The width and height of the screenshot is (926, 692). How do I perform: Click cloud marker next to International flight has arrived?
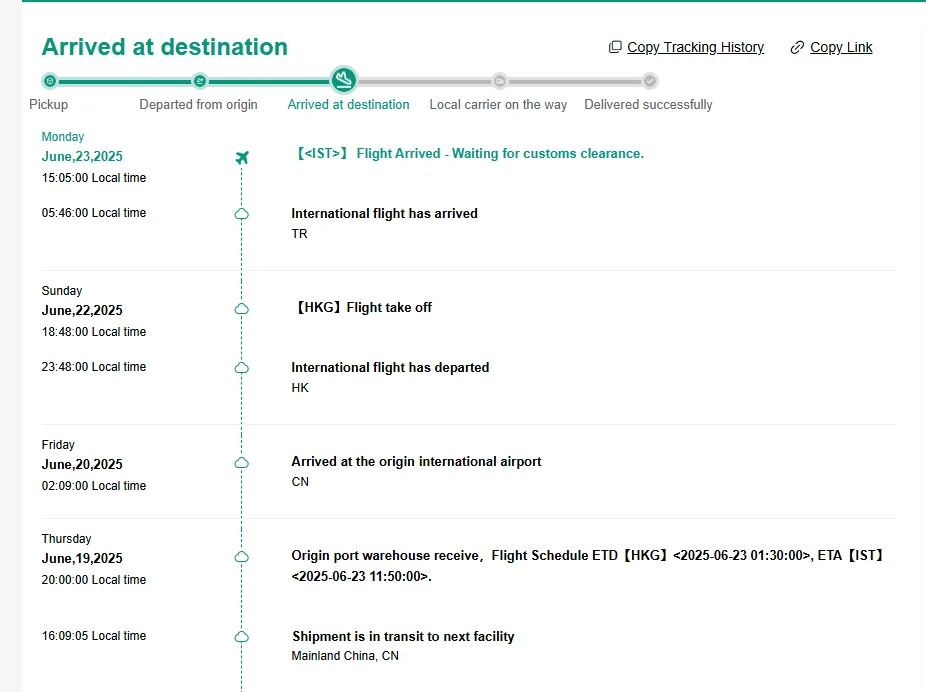click(x=241, y=214)
